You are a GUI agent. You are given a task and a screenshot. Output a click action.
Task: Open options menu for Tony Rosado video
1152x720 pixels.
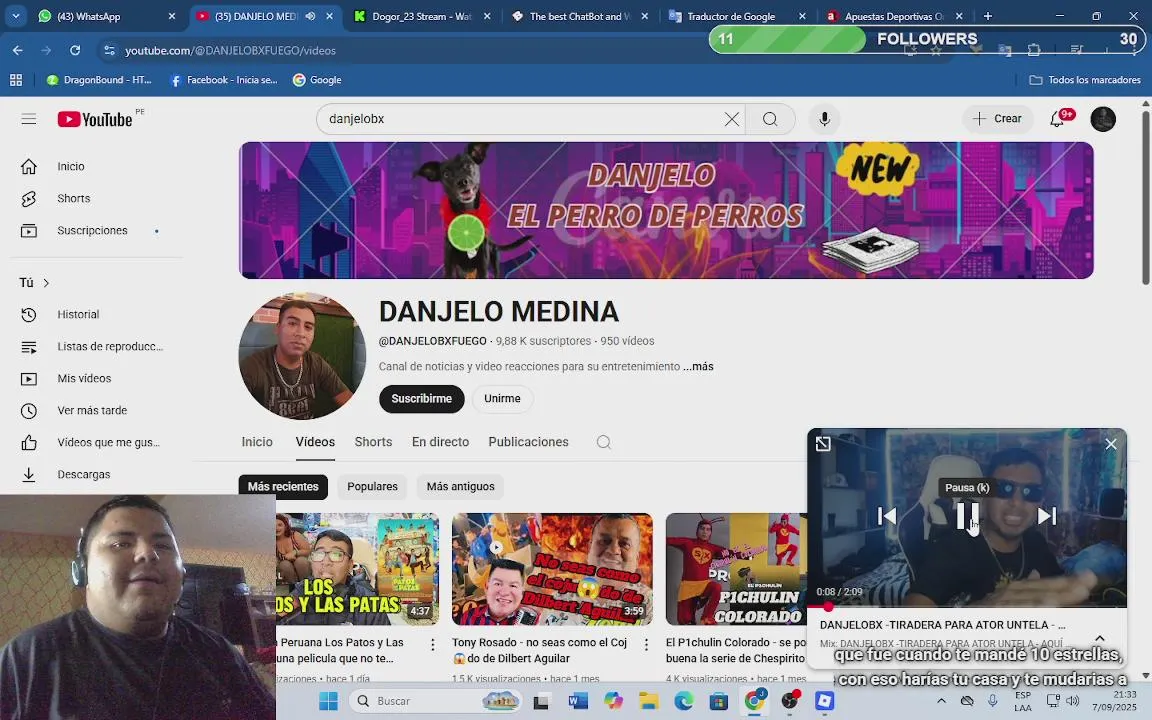pyautogui.click(x=646, y=644)
